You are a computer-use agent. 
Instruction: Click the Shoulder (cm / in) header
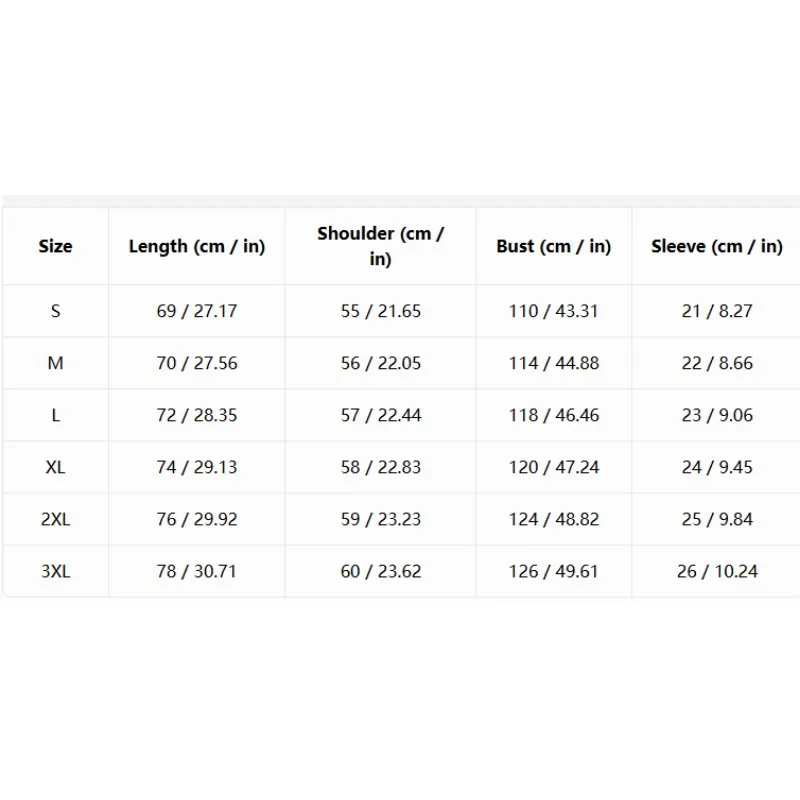point(381,246)
